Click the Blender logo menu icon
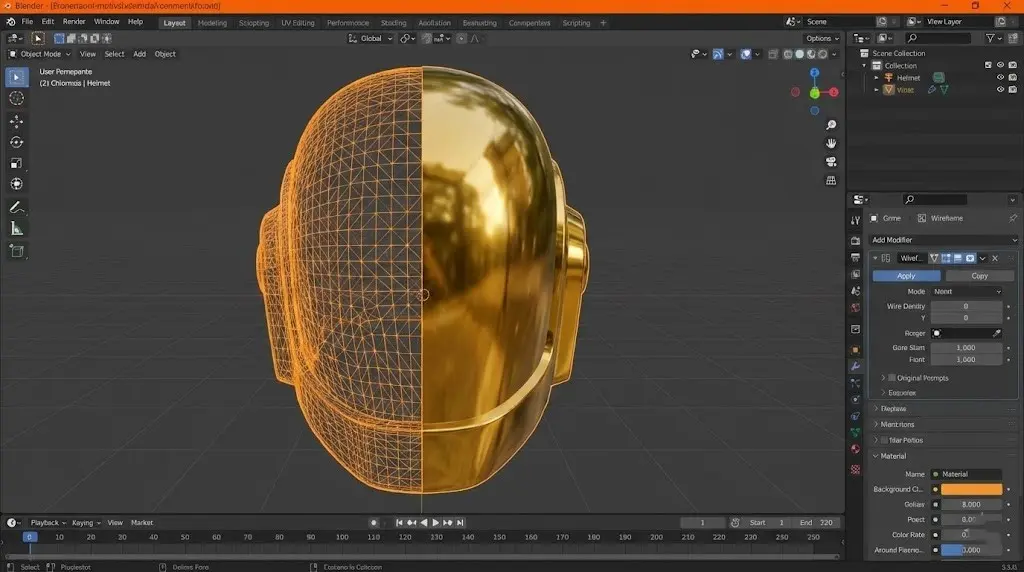The height and width of the screenshot is (572, 1024). click(x=10, y=22)
